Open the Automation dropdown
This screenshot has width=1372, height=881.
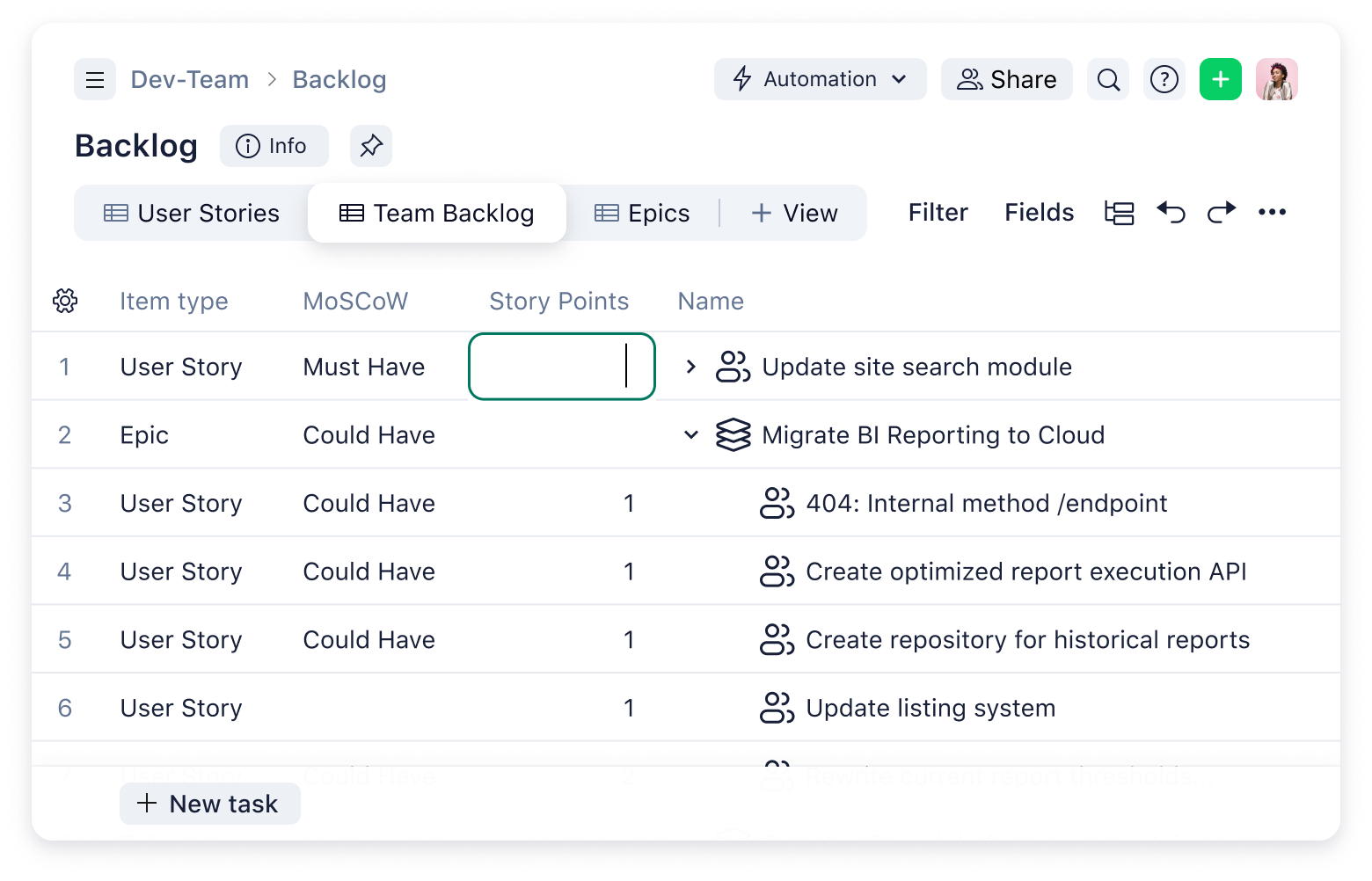[820, 80]
